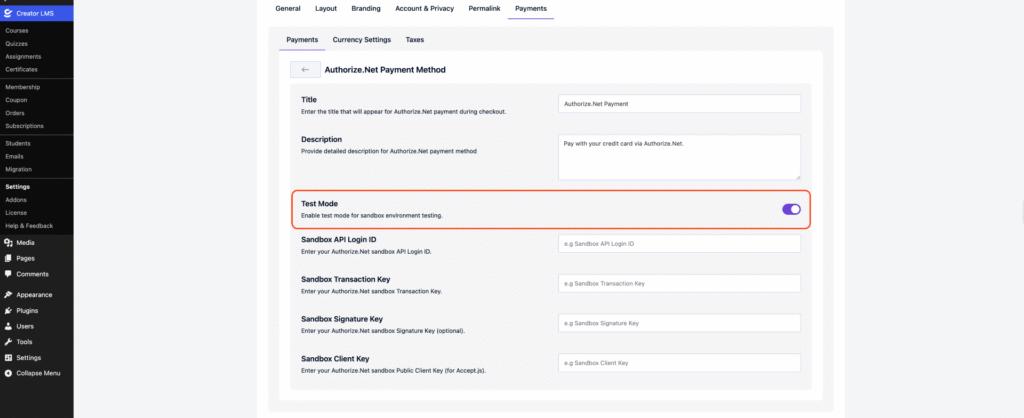Click the Creator LMS logo icon
This screenshot has height=418, width=1024.
(x=8, y=13)
